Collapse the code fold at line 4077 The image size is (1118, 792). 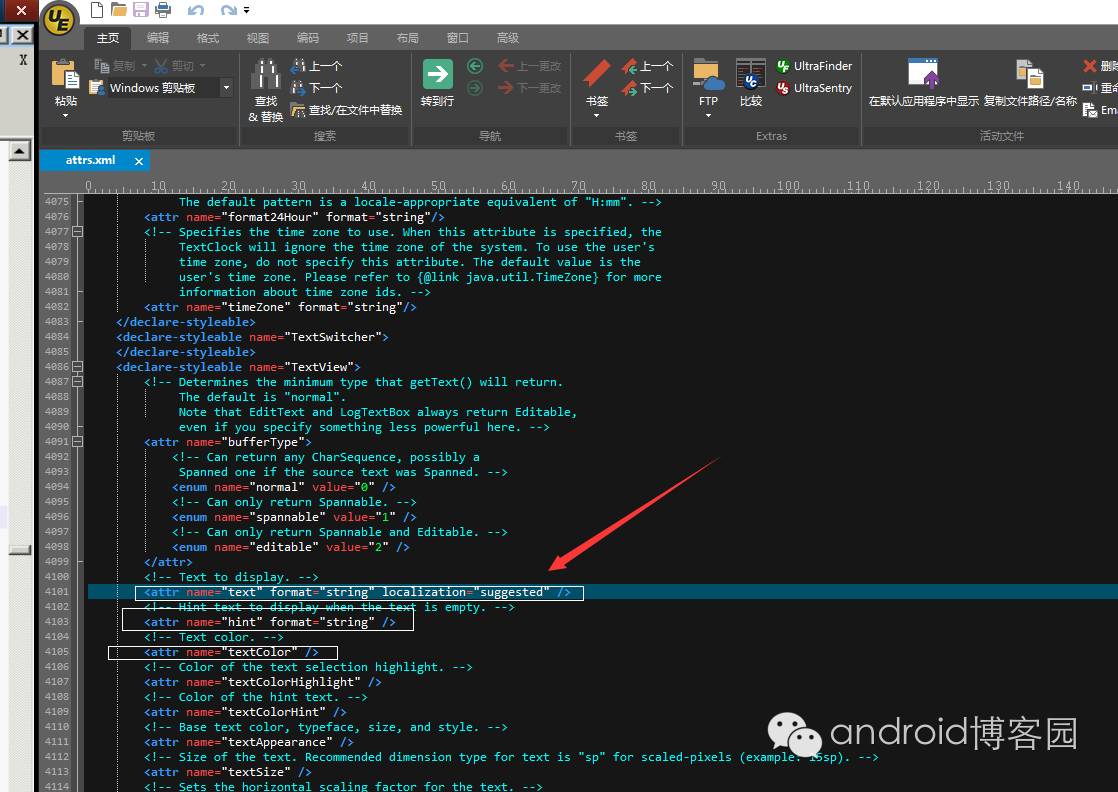(78, 232)
